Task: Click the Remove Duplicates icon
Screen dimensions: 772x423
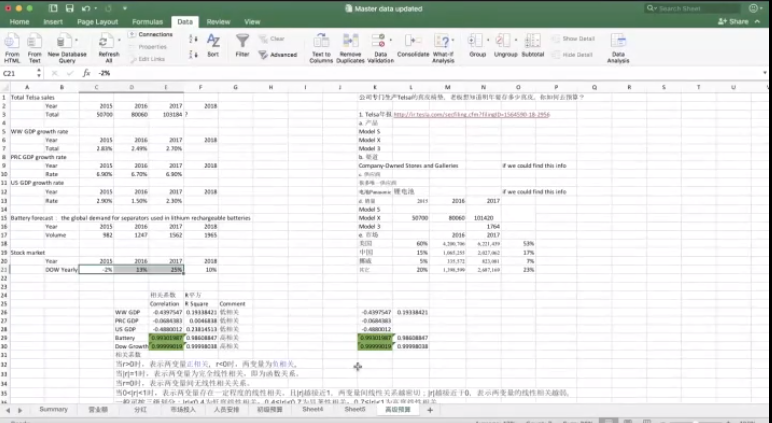Action: coord(350,41)
